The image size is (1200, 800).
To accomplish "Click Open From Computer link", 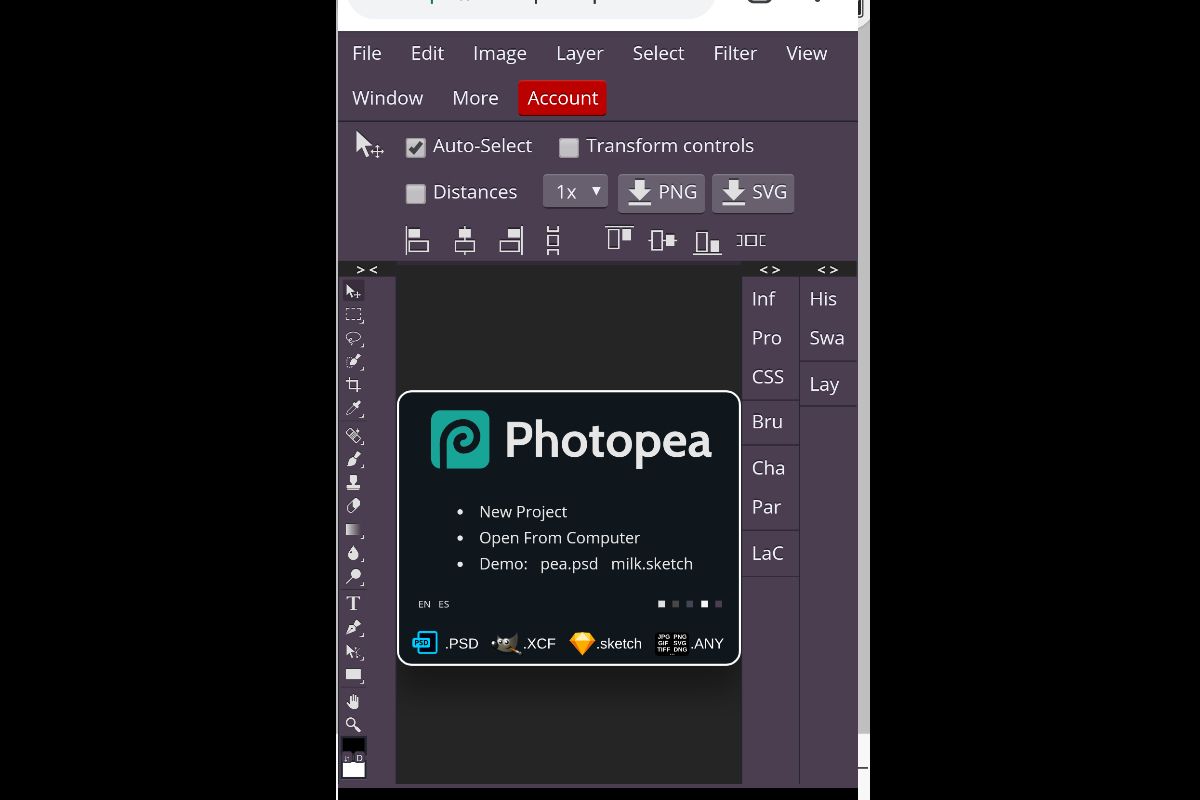I will tap(559, 537).
